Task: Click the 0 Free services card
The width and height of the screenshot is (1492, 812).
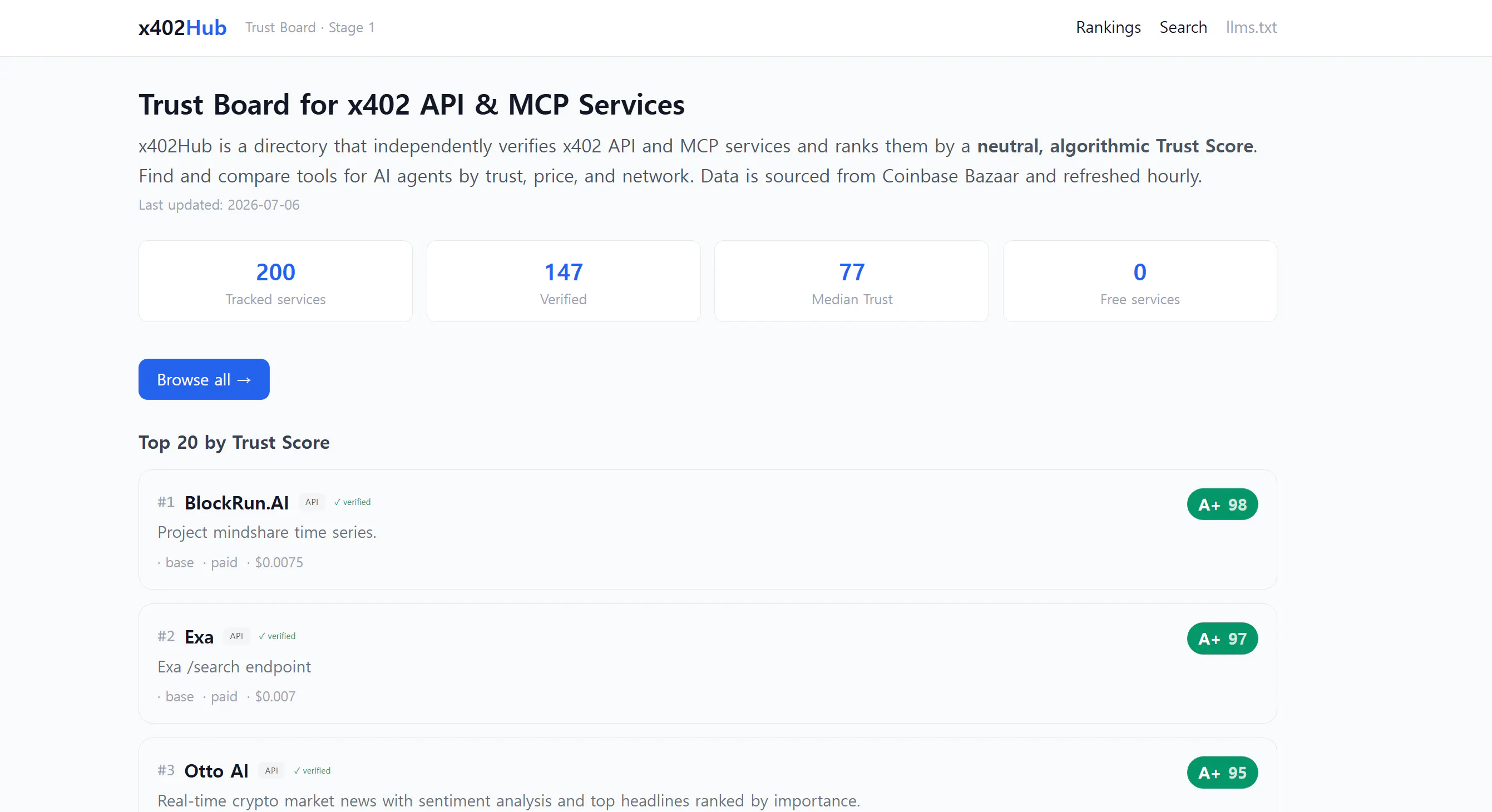Action: coord(1140,281)
